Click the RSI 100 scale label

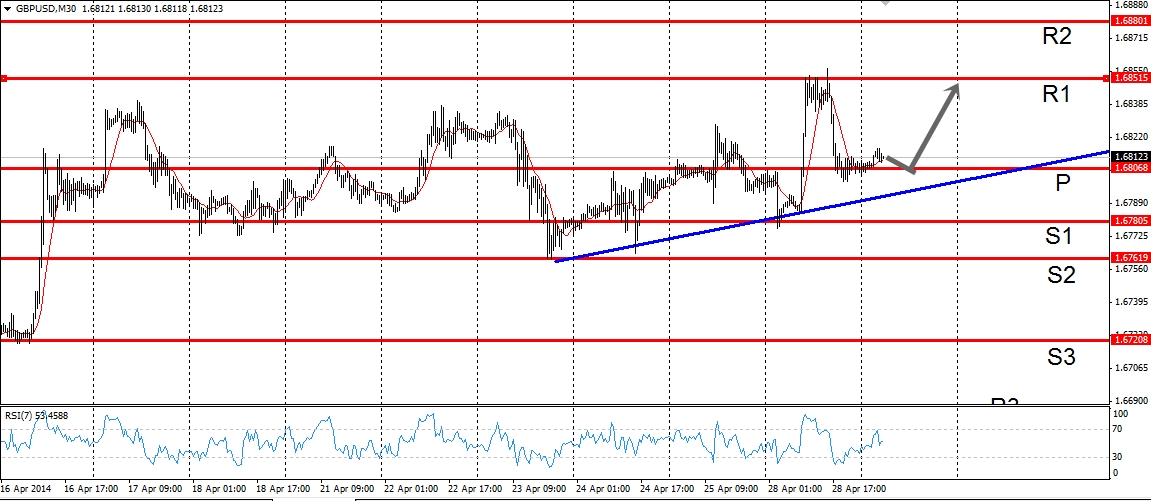click(1122, 414)
